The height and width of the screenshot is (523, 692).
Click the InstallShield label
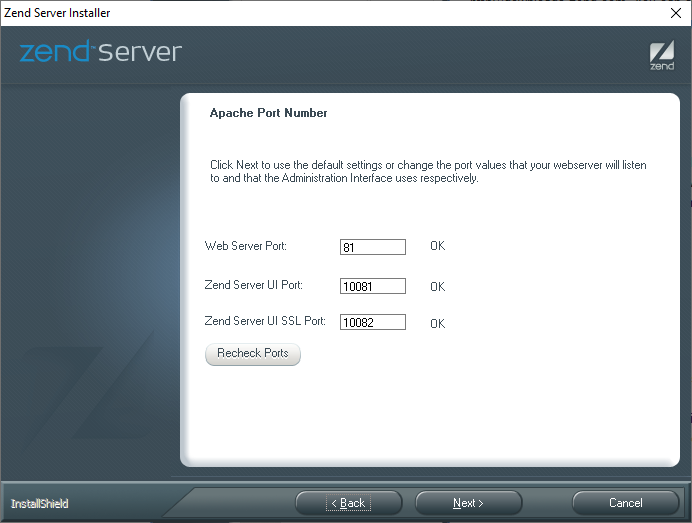tap(40, 504)
